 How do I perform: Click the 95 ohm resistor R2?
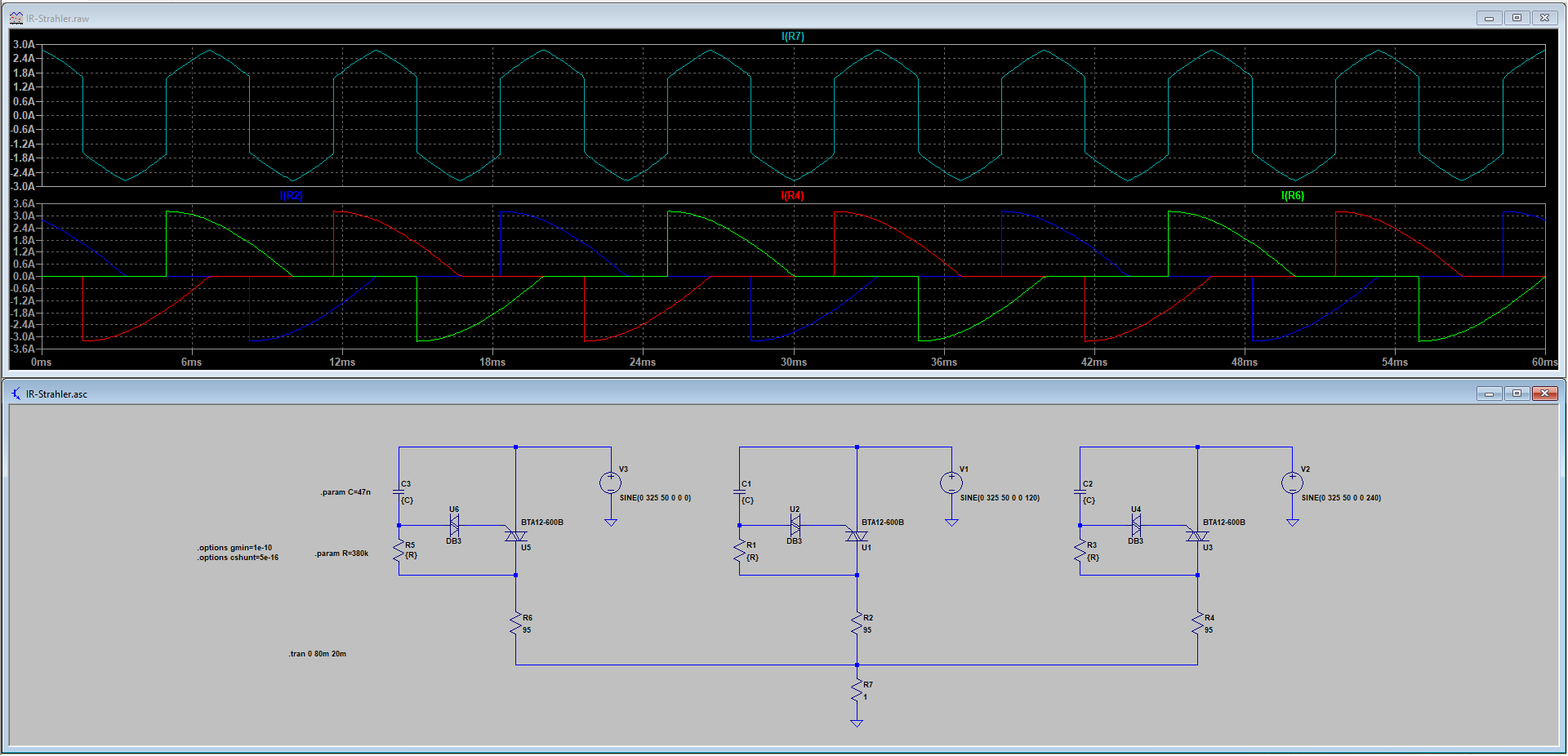(x=857, y=625)
